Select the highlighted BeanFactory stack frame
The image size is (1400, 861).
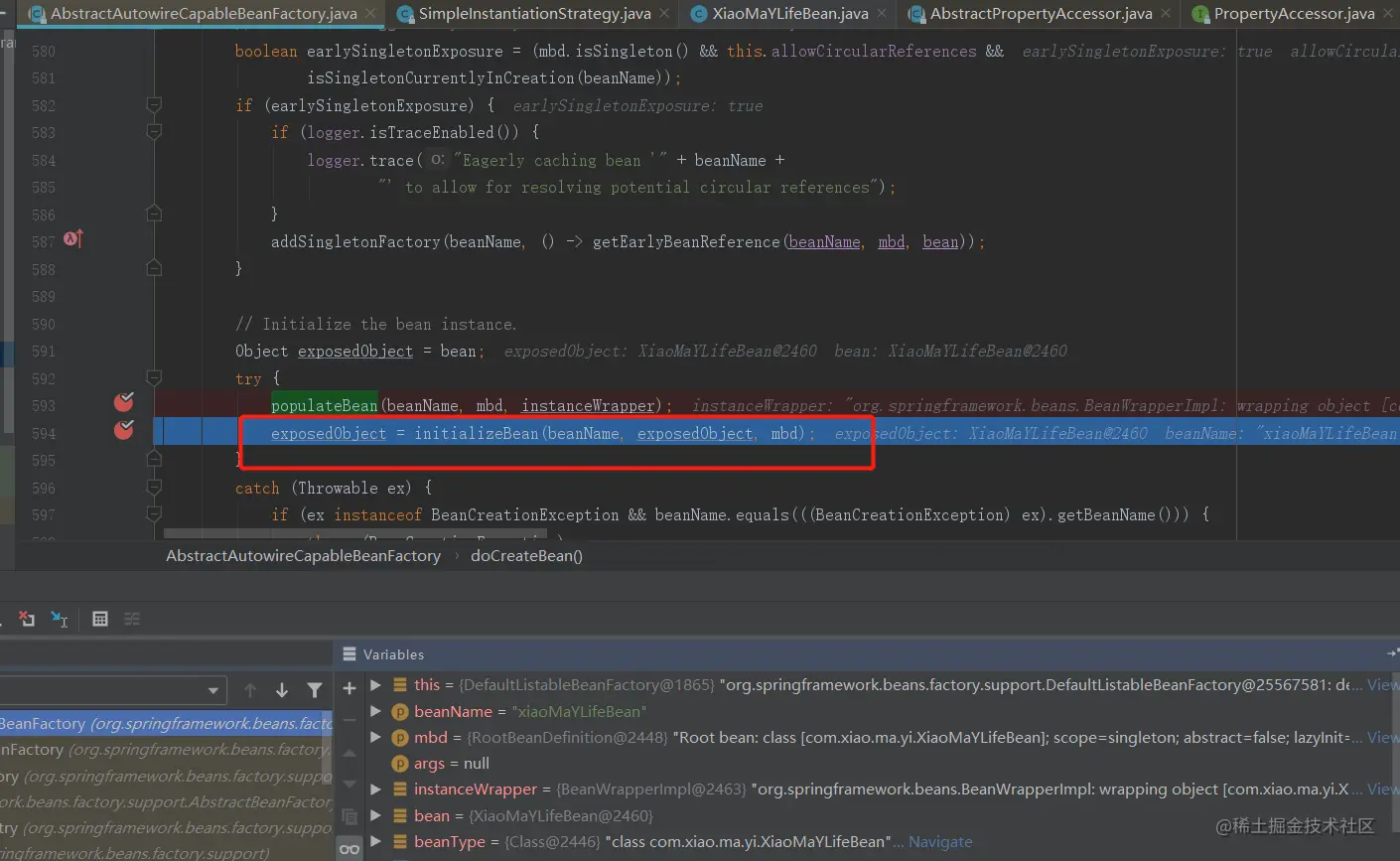166,724
